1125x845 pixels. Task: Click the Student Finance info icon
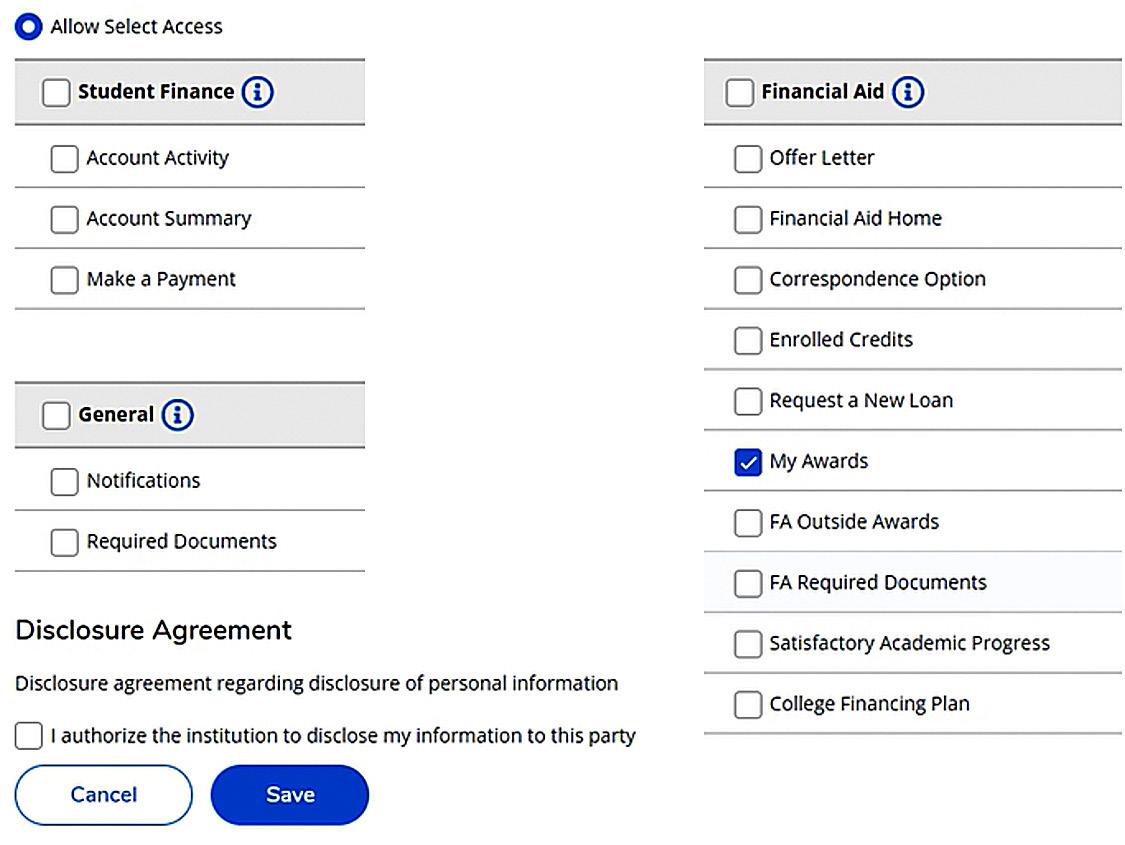pos(257,92)
